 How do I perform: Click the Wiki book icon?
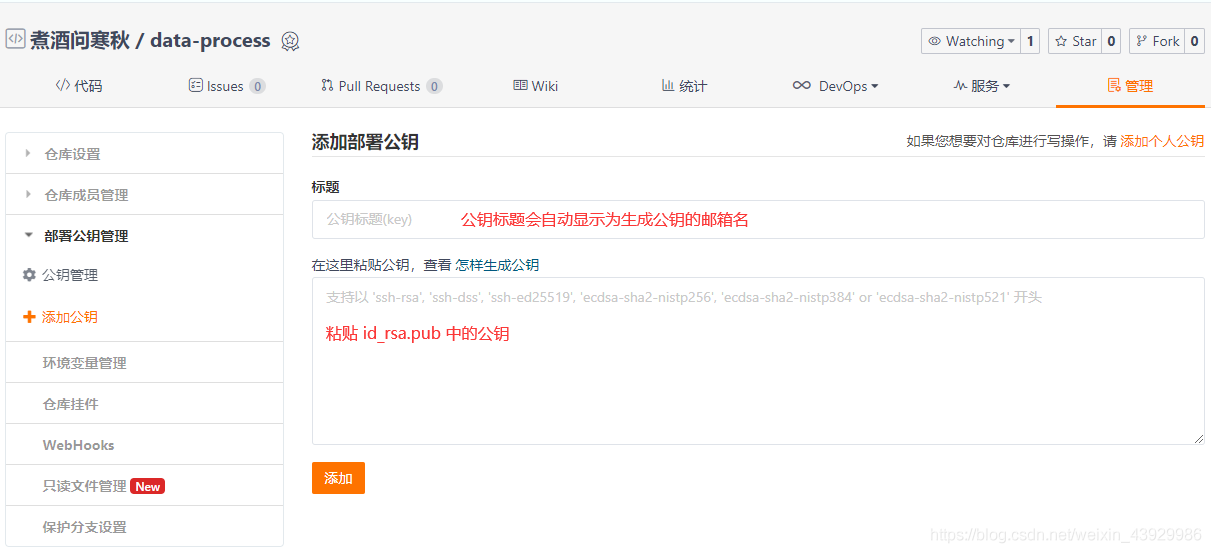tap(520, 86)
